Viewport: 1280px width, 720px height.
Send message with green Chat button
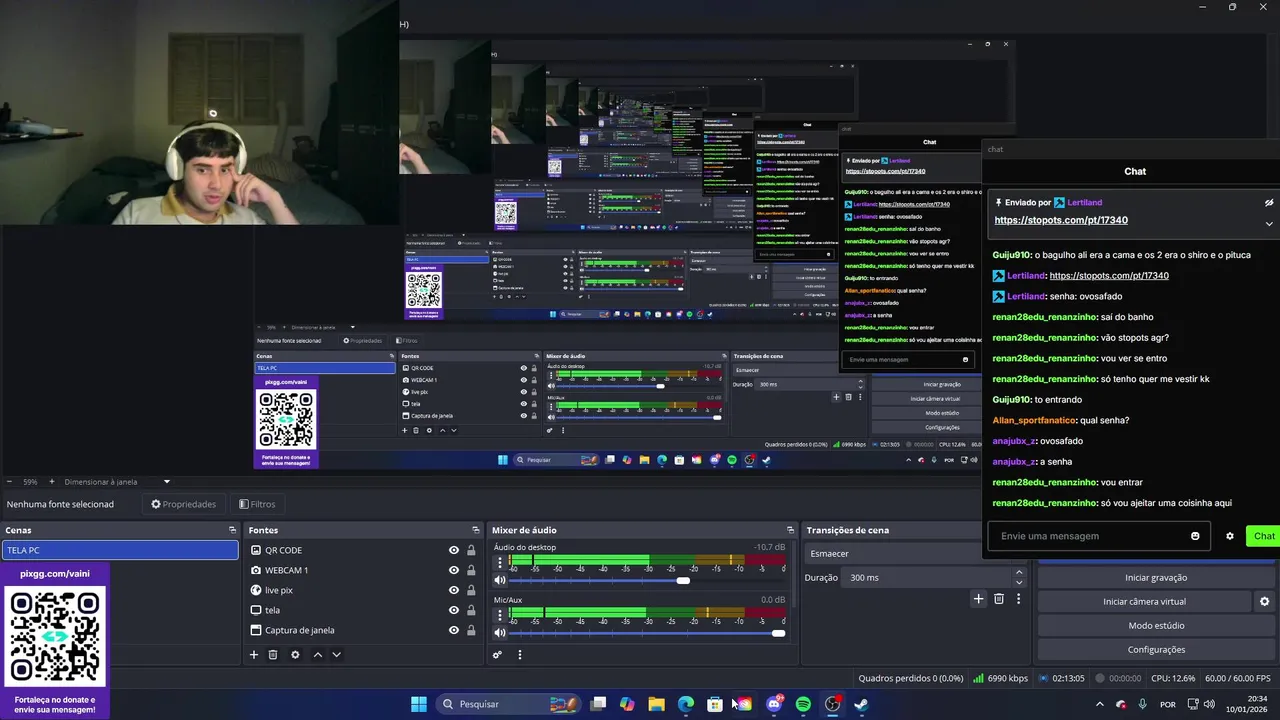pos(1263,536)
